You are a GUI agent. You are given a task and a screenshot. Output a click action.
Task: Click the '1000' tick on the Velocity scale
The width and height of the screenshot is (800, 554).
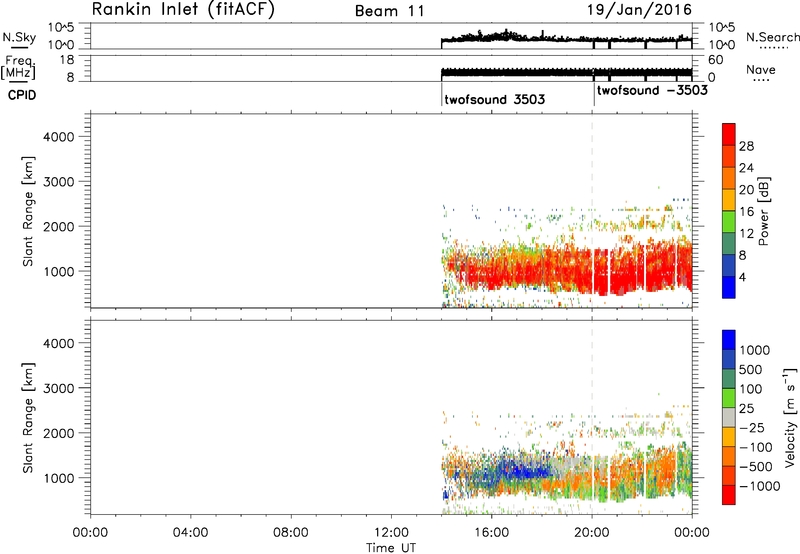click(755, 350)
